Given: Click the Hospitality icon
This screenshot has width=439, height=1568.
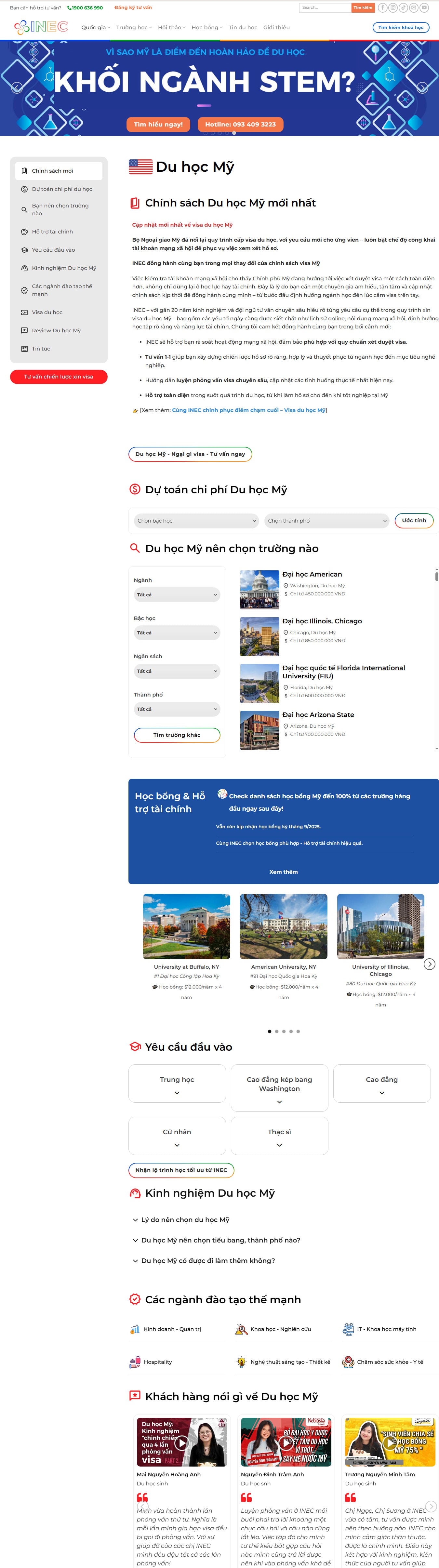Looking at the screenshot, I should [x=135, y=1362].
